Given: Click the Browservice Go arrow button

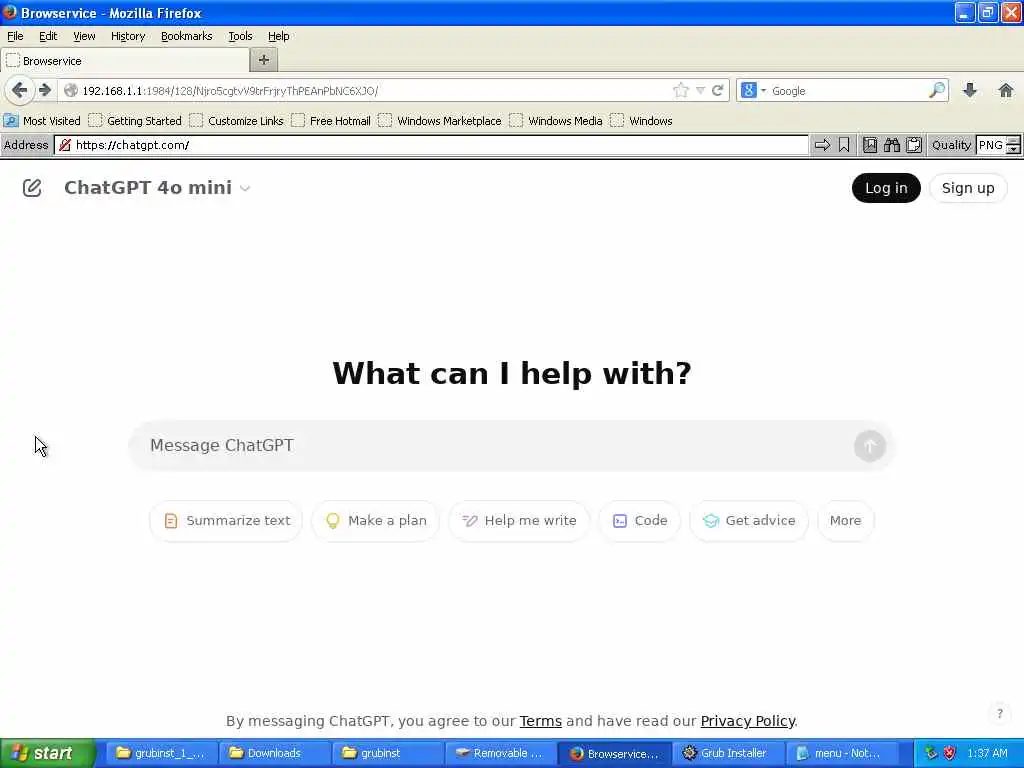Looking at the screenshot, I should (822, 145).
